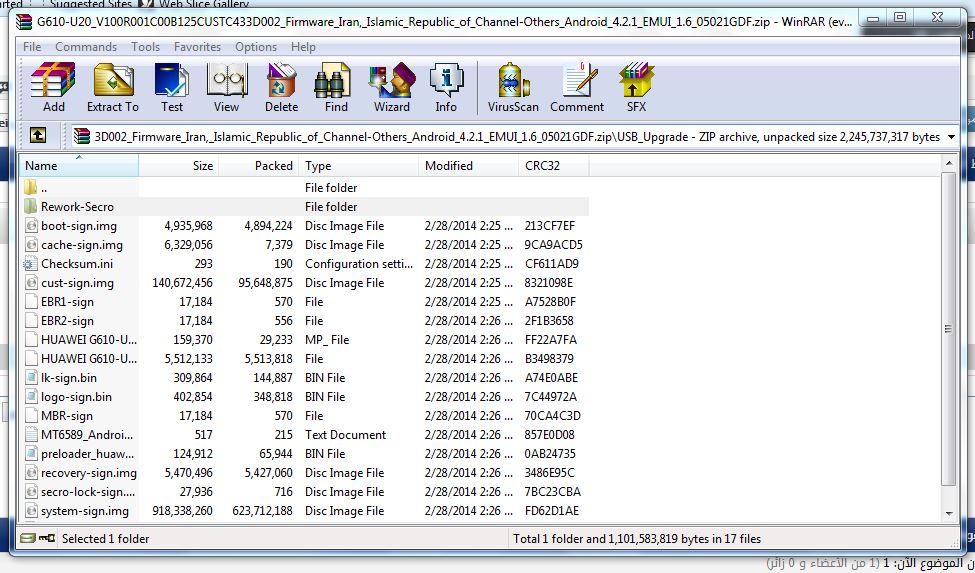Click the status bar drive icon
Image resolution: width=975 pixels, height=573 pixels.
coord(27,538)
